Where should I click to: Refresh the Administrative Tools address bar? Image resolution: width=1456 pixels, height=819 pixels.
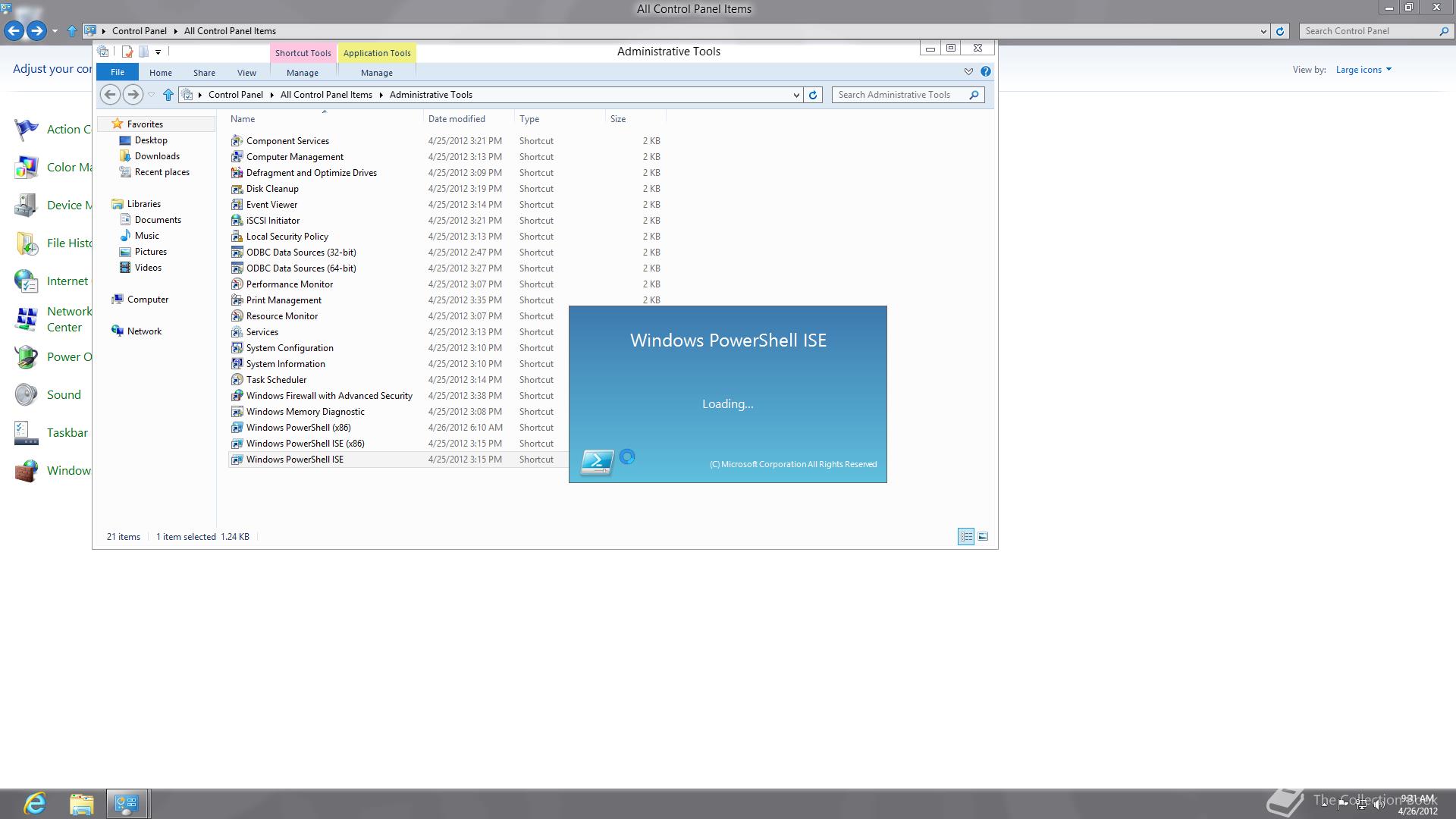813,95
